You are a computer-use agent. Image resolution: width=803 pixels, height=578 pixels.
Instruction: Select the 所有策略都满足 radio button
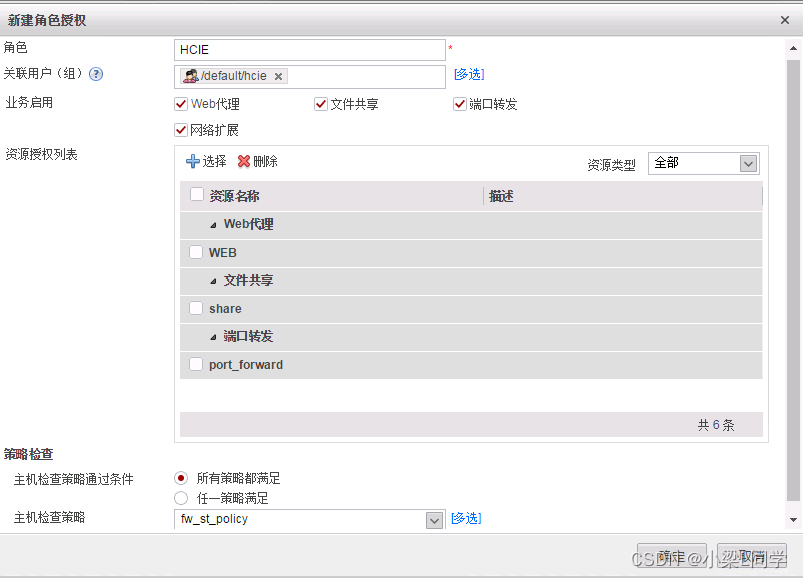181,478
